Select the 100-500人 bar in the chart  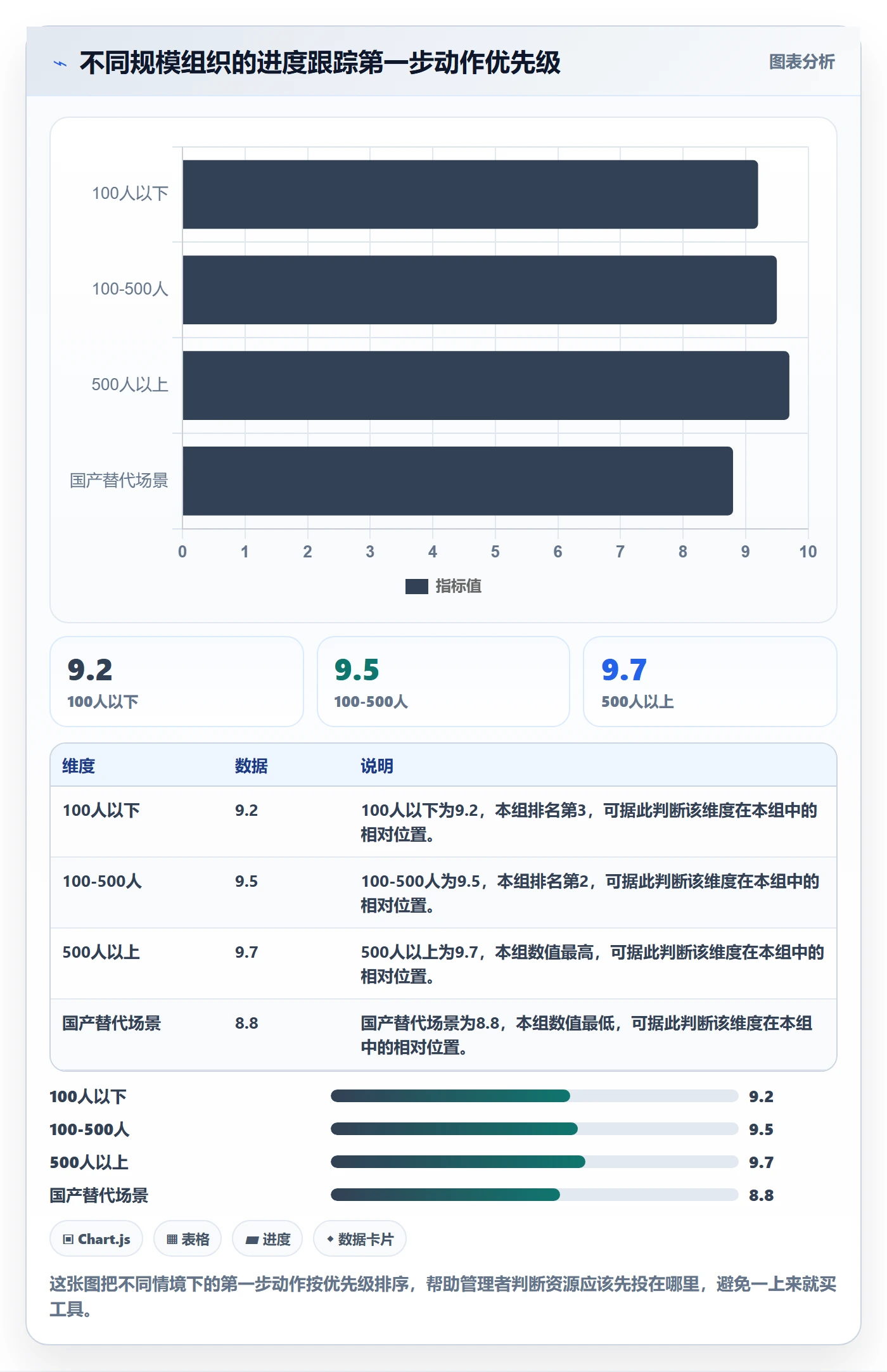point(480,290)
